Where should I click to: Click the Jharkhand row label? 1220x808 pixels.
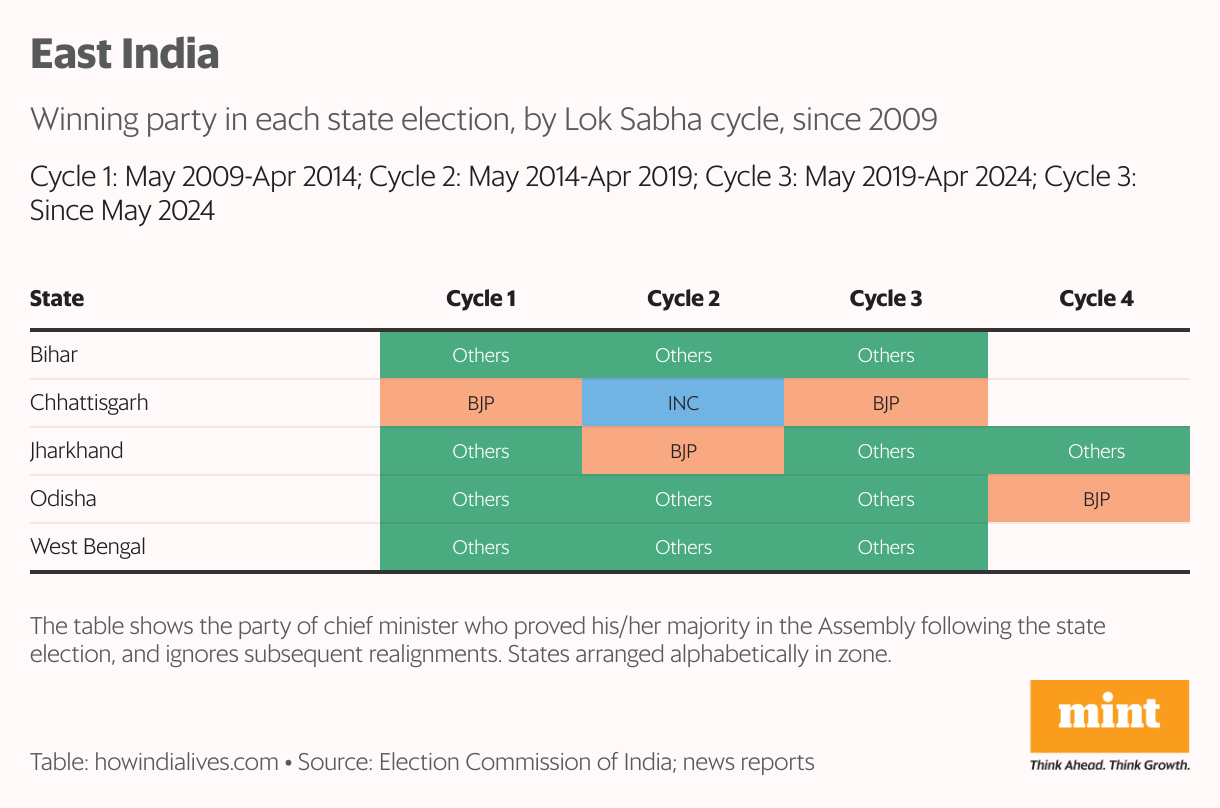point(77,451)
